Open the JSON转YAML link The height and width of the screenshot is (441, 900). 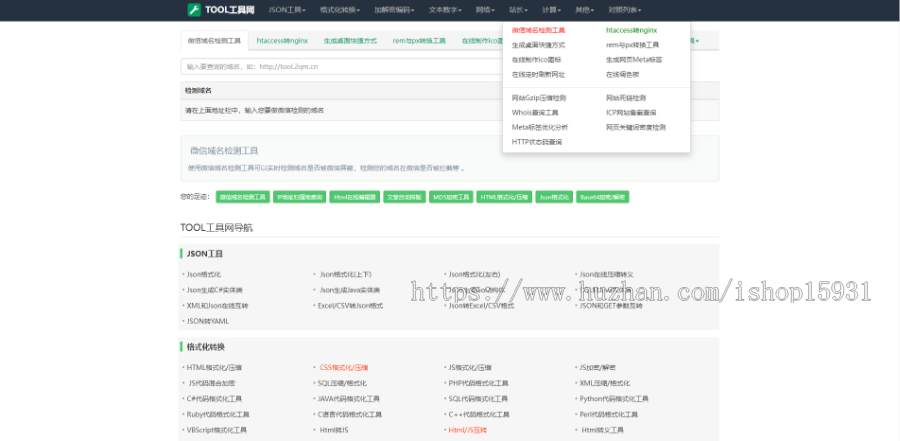(207, 321)
